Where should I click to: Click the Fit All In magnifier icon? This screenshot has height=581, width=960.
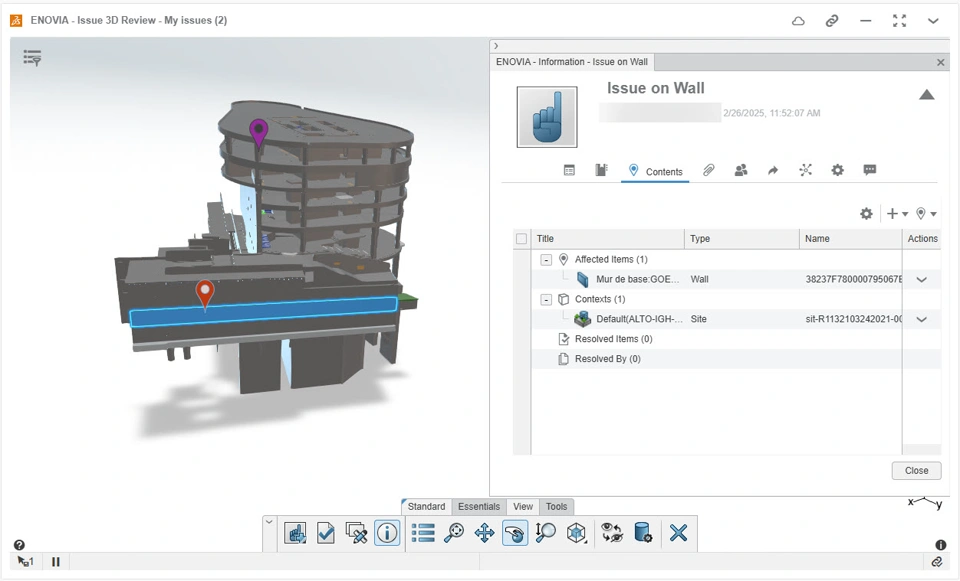click(454, 533)
